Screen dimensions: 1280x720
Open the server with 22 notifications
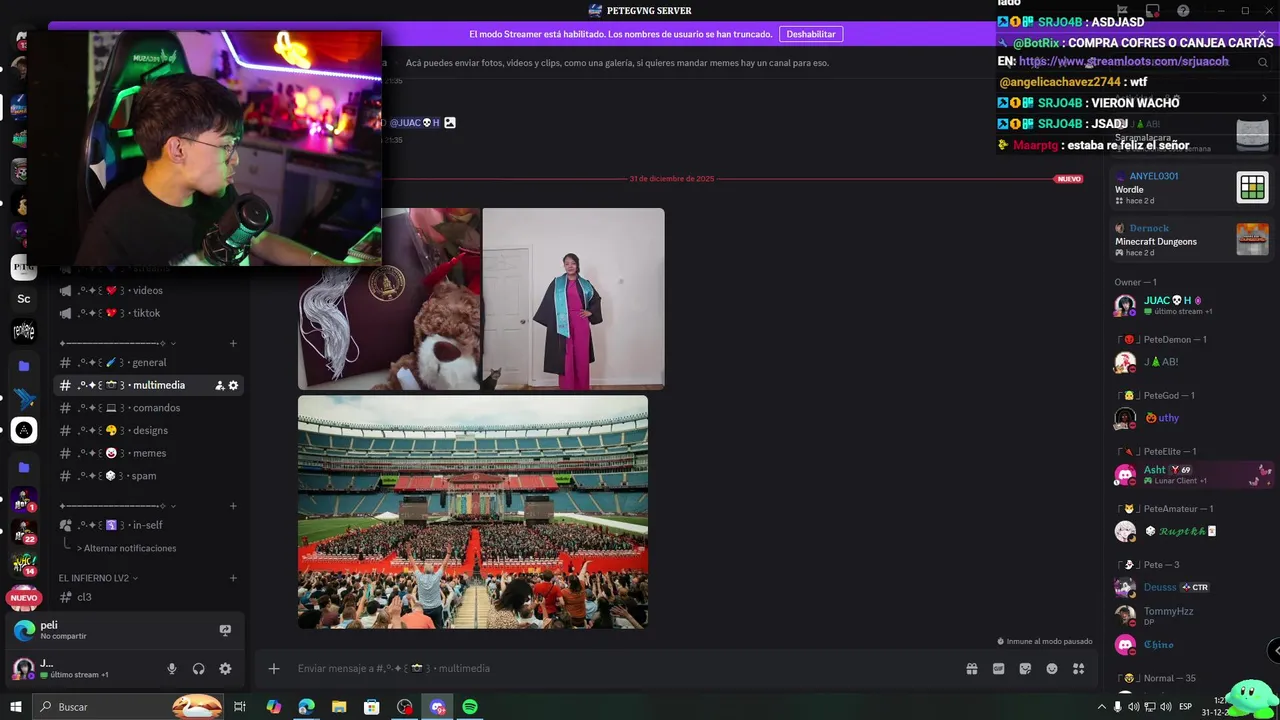tap(24, 531)
